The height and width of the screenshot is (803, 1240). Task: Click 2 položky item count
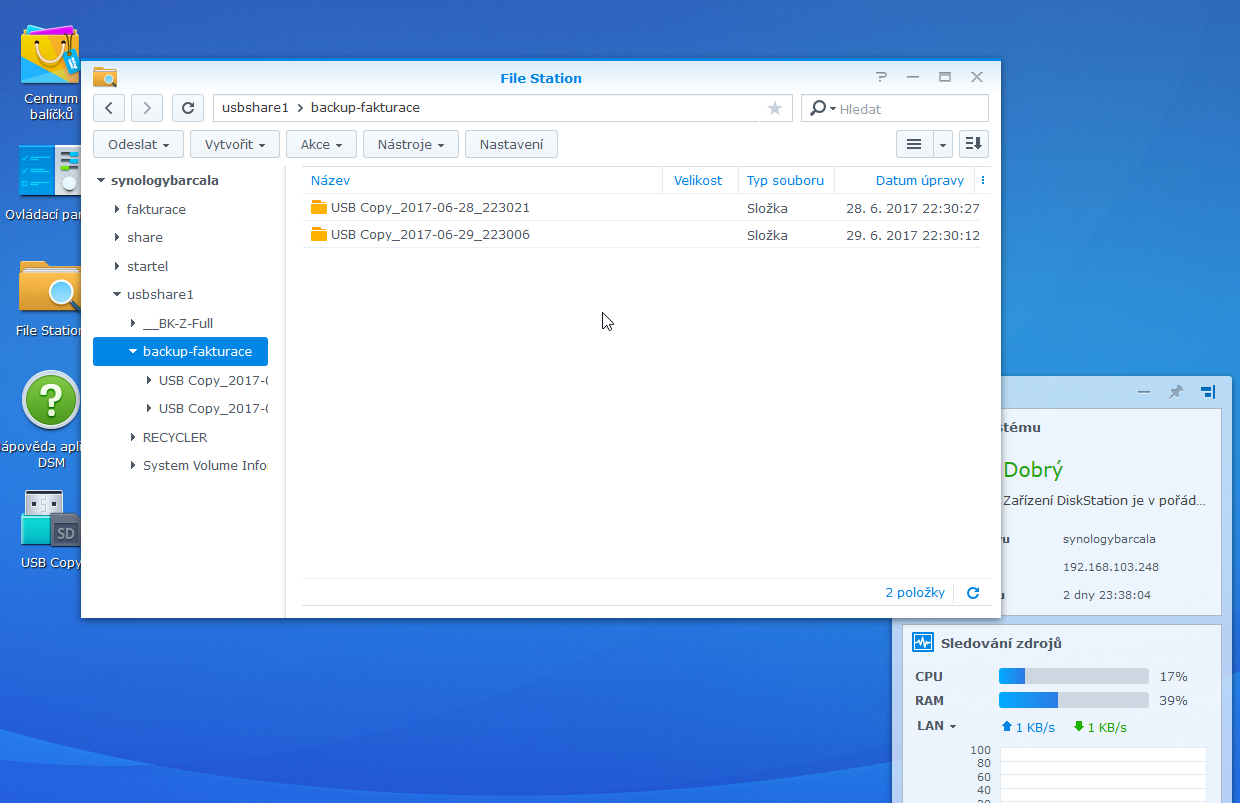(915, 593)
